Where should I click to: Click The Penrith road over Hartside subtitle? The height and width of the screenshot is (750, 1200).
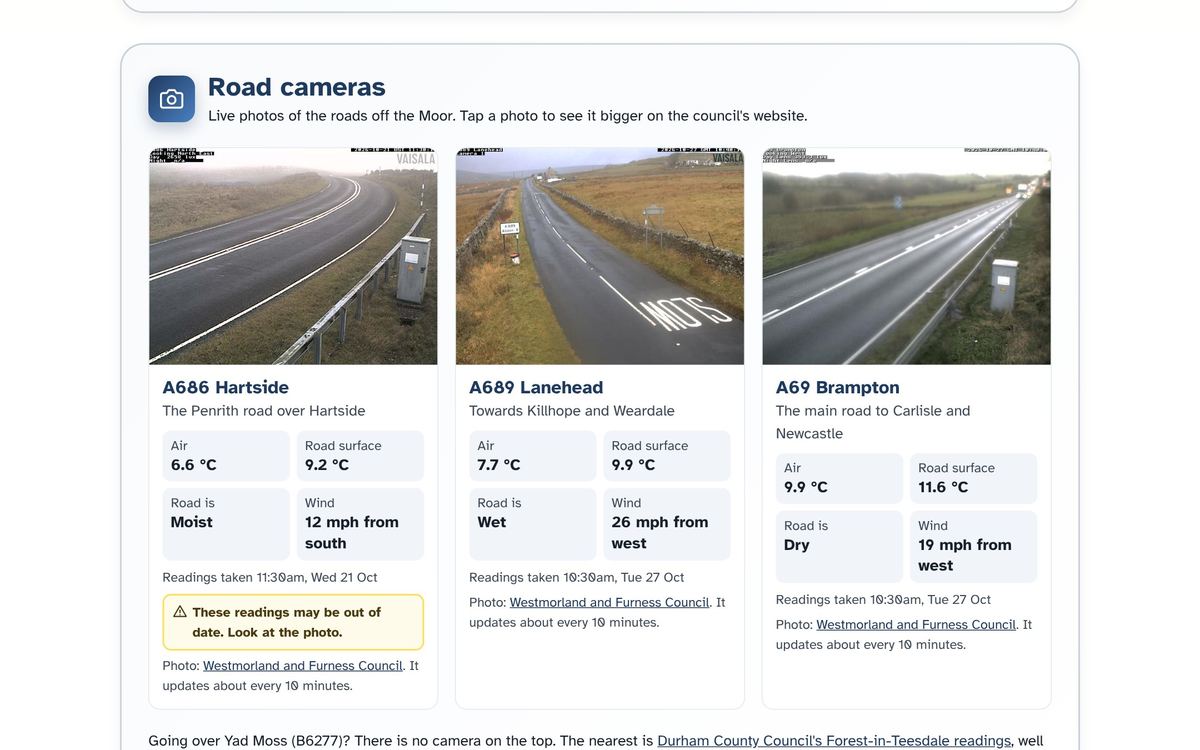pyautogui.click(x=264, y=411)
